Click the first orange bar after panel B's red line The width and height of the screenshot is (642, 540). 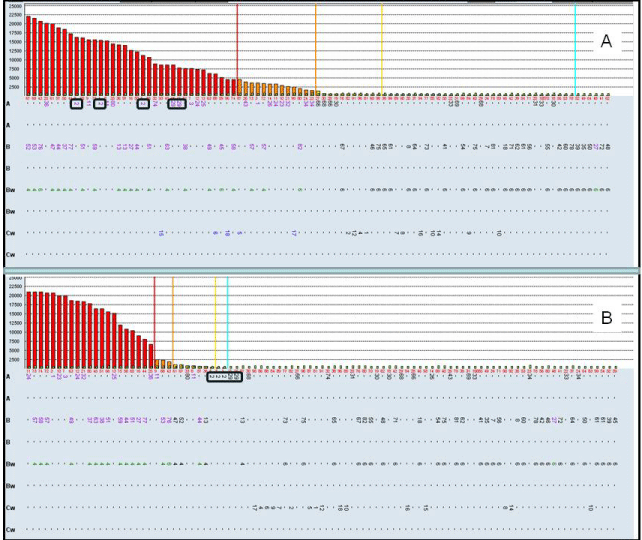[x=157, y=364]
